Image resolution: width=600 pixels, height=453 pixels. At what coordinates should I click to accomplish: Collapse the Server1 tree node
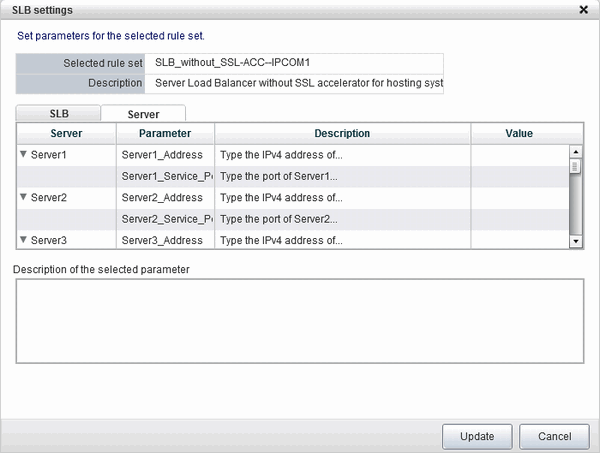(24, 155)
